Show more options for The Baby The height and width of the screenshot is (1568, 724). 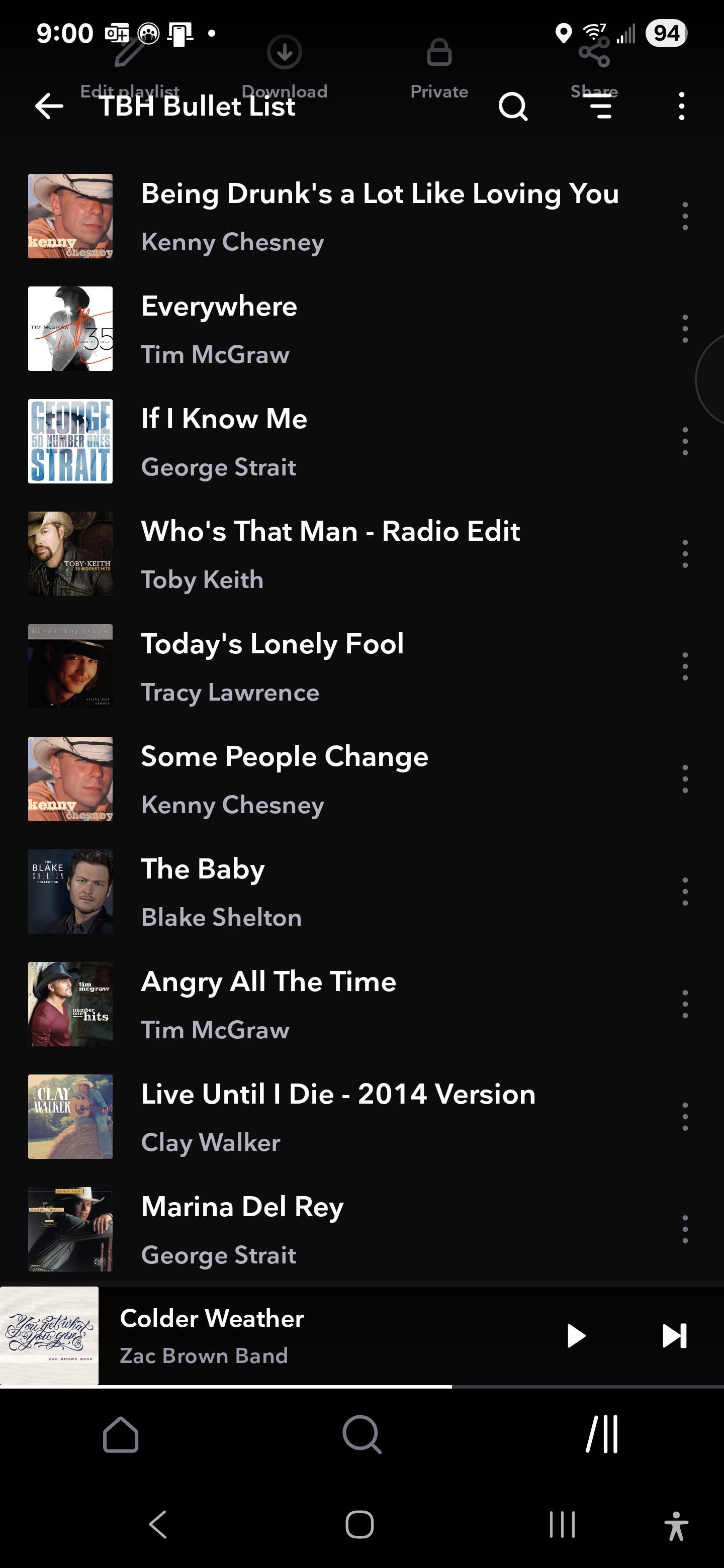685,891
